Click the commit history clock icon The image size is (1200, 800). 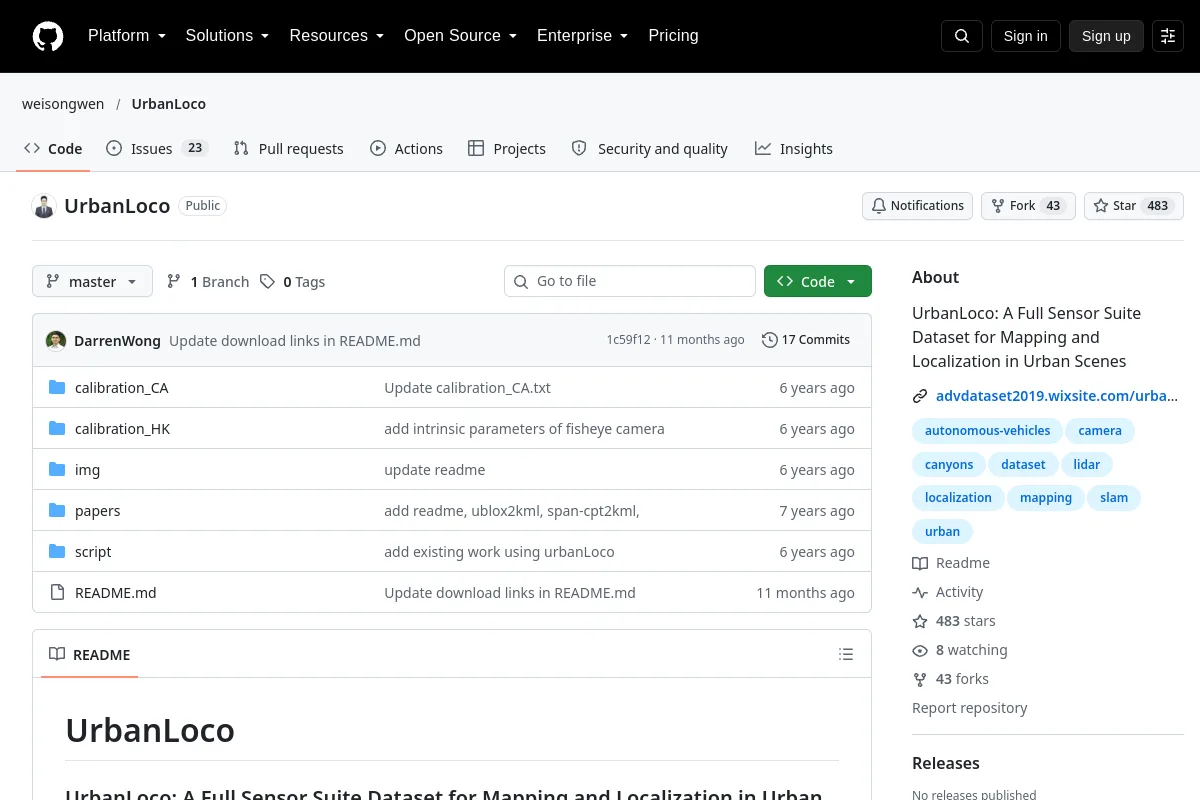pyautogui.click(x=769, y=340)
